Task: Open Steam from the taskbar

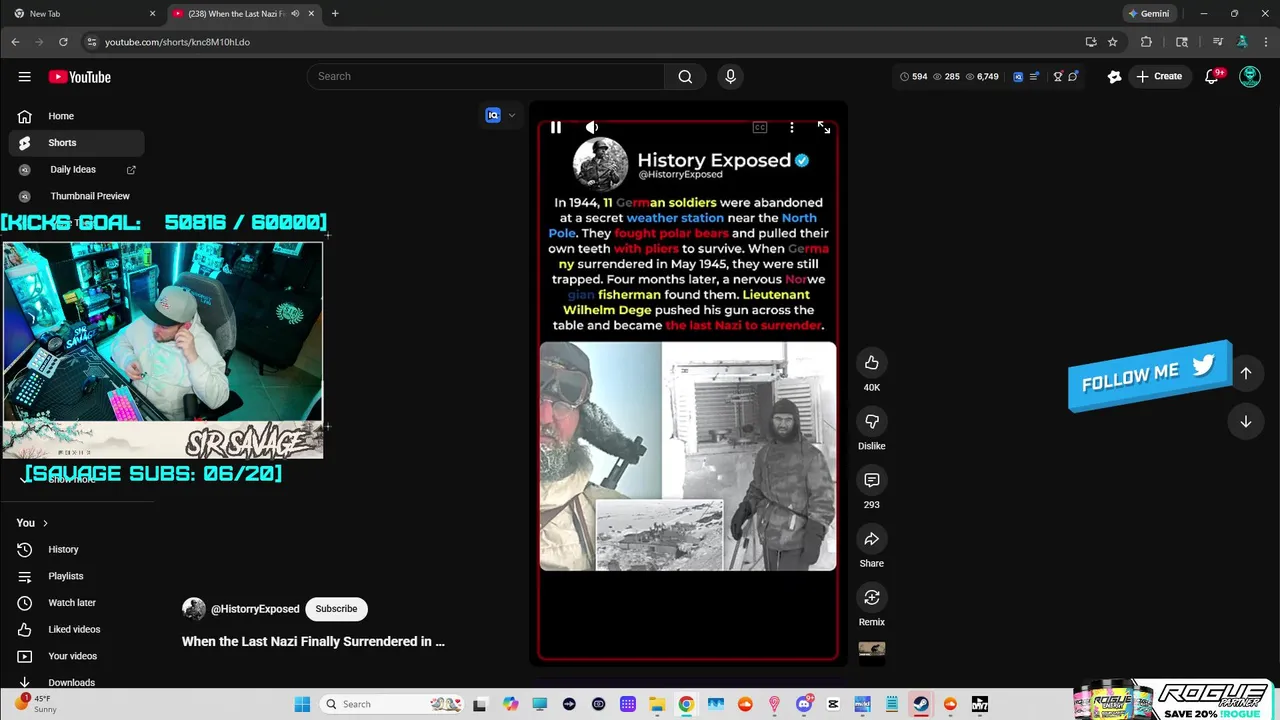Action: (921, 704)
